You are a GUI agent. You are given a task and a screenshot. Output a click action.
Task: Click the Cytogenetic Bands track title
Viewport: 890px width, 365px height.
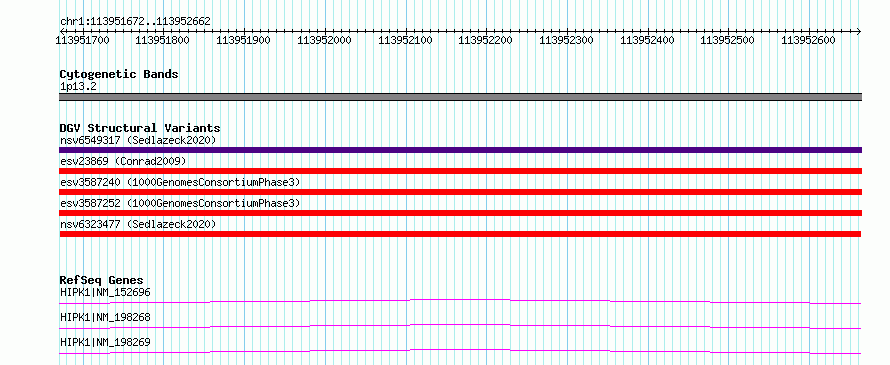(x=119, y=74)
